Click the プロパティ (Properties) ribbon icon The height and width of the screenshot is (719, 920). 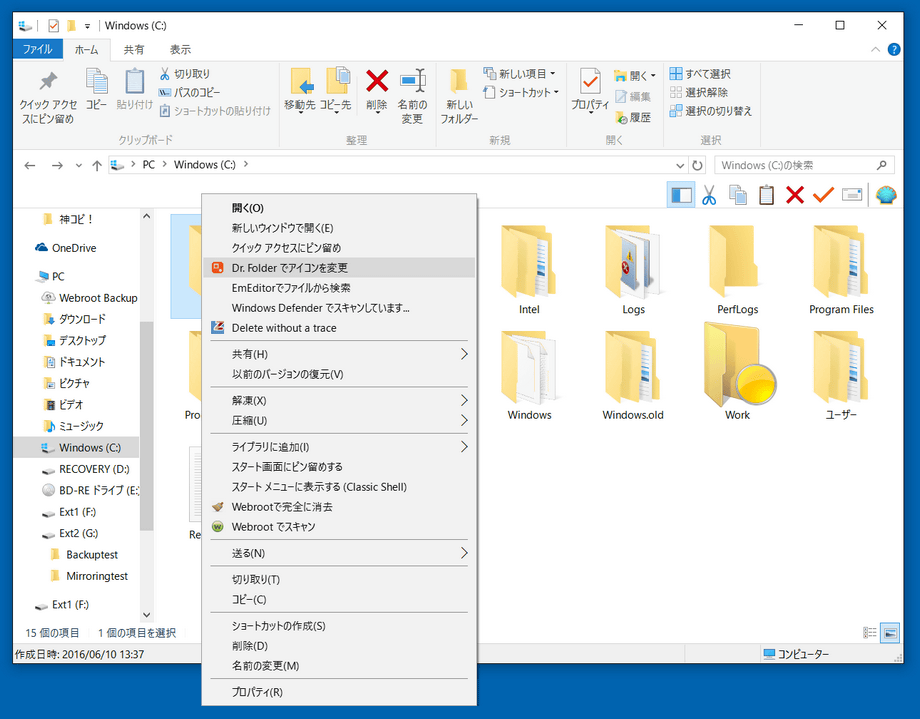pos(590,82)
